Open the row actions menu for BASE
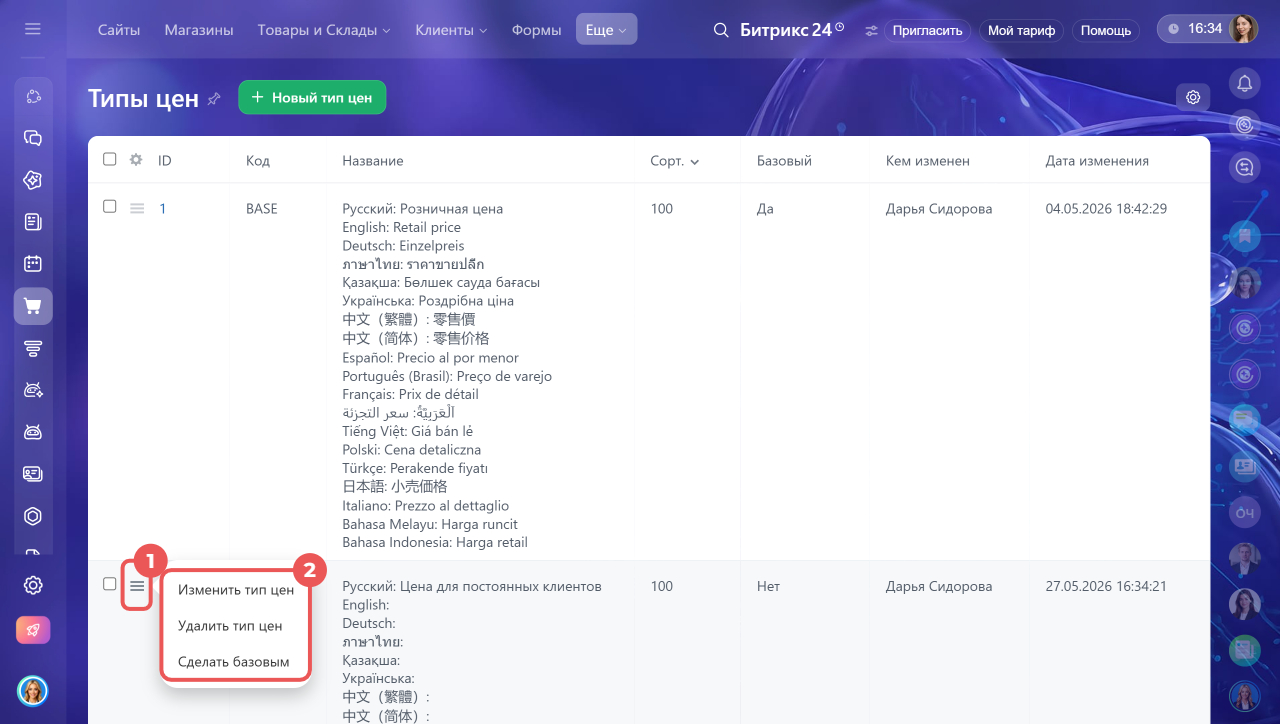This screenshot has height=724, width=1280. tap(137, 208)
